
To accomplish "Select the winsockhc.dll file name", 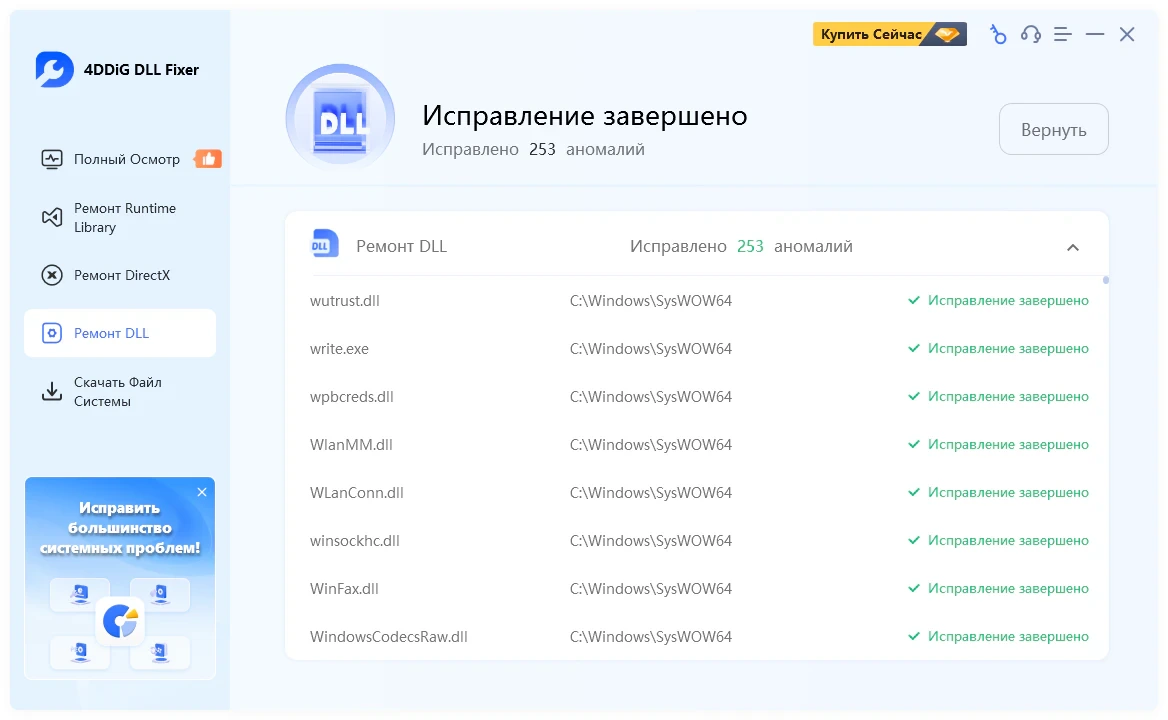I will pos(355,541).
